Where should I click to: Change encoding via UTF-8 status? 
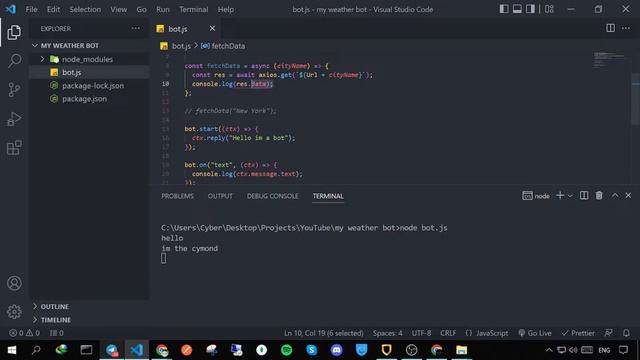421,333
